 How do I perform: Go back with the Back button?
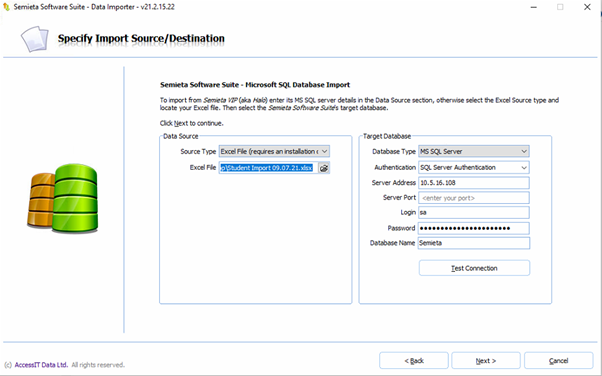click(x=414, y=361)
